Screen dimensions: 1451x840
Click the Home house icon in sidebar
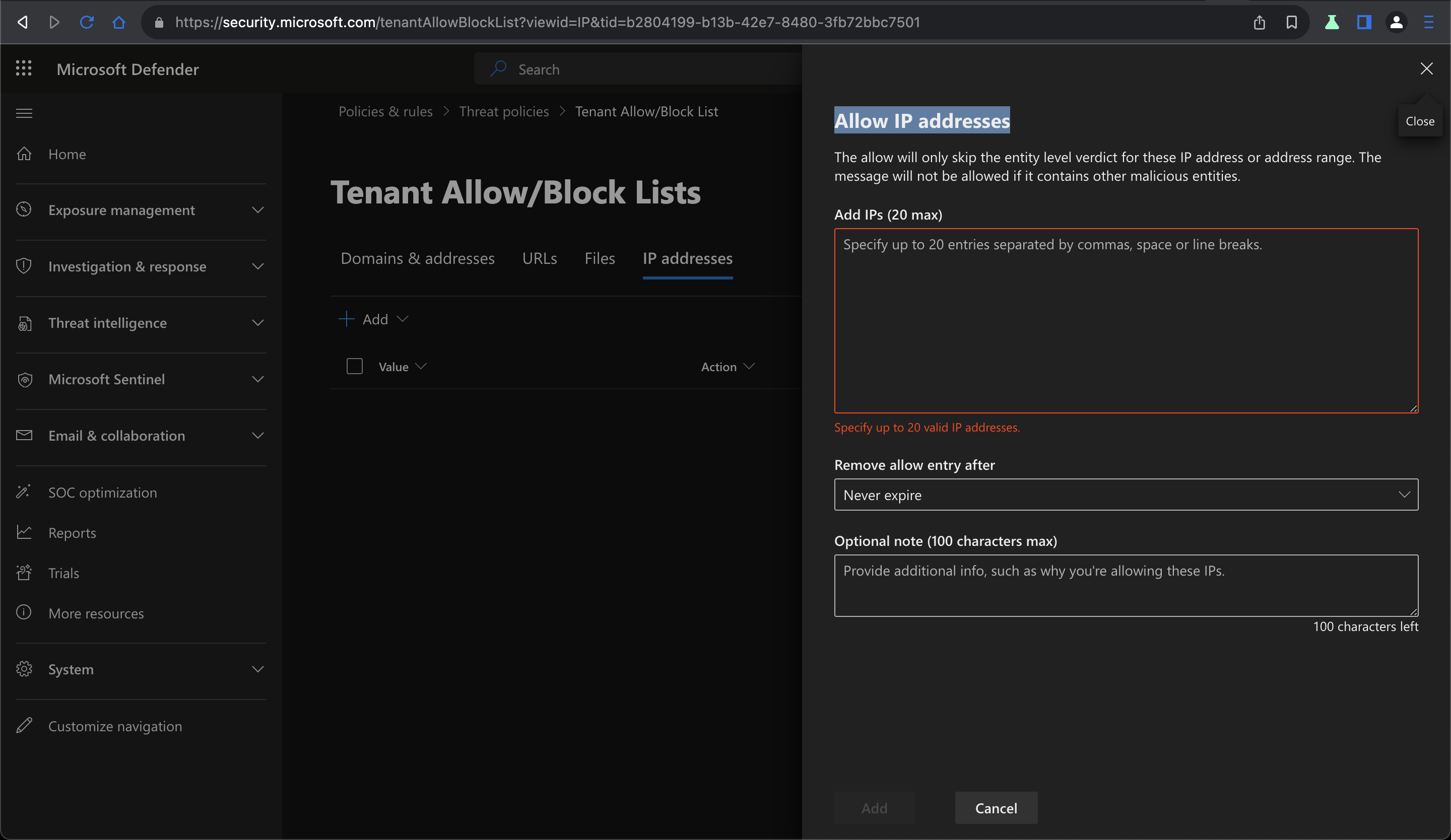tap(24, 154)
